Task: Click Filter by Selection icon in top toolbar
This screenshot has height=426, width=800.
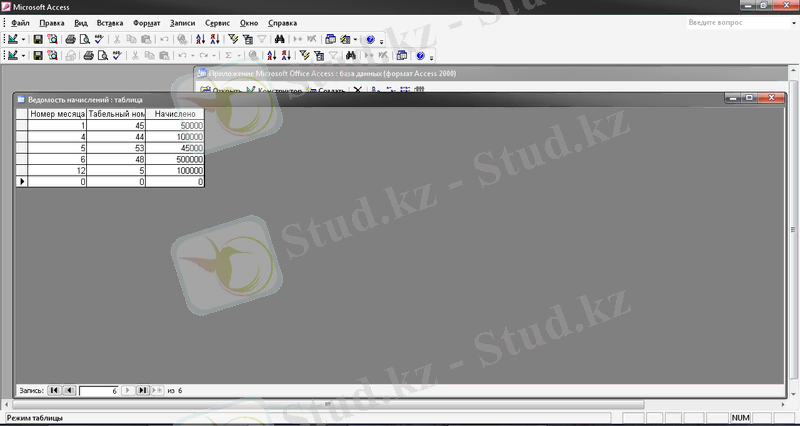Action: tap(233, 39)
